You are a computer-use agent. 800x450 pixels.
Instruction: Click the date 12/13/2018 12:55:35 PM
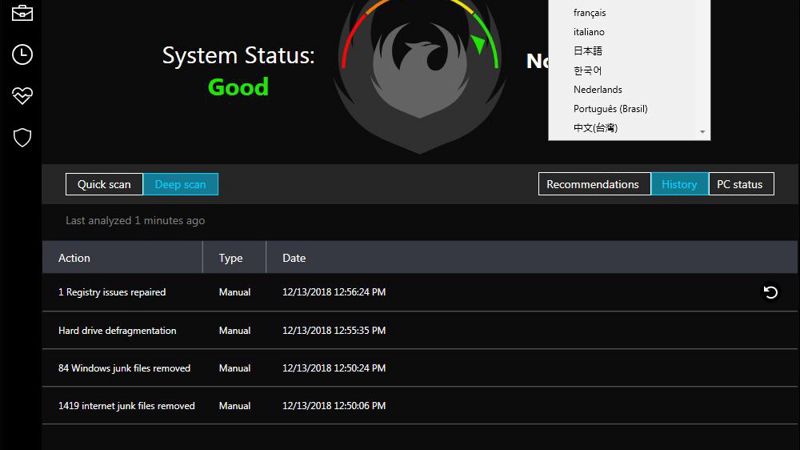[334, 331]
